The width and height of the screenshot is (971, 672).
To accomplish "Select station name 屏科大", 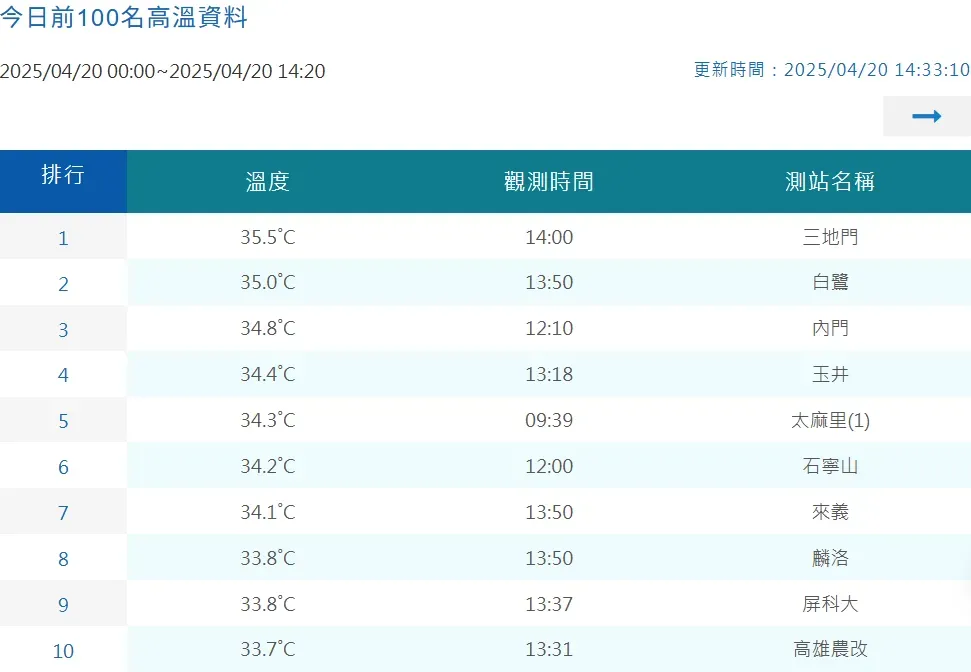I will pos(830,604).
